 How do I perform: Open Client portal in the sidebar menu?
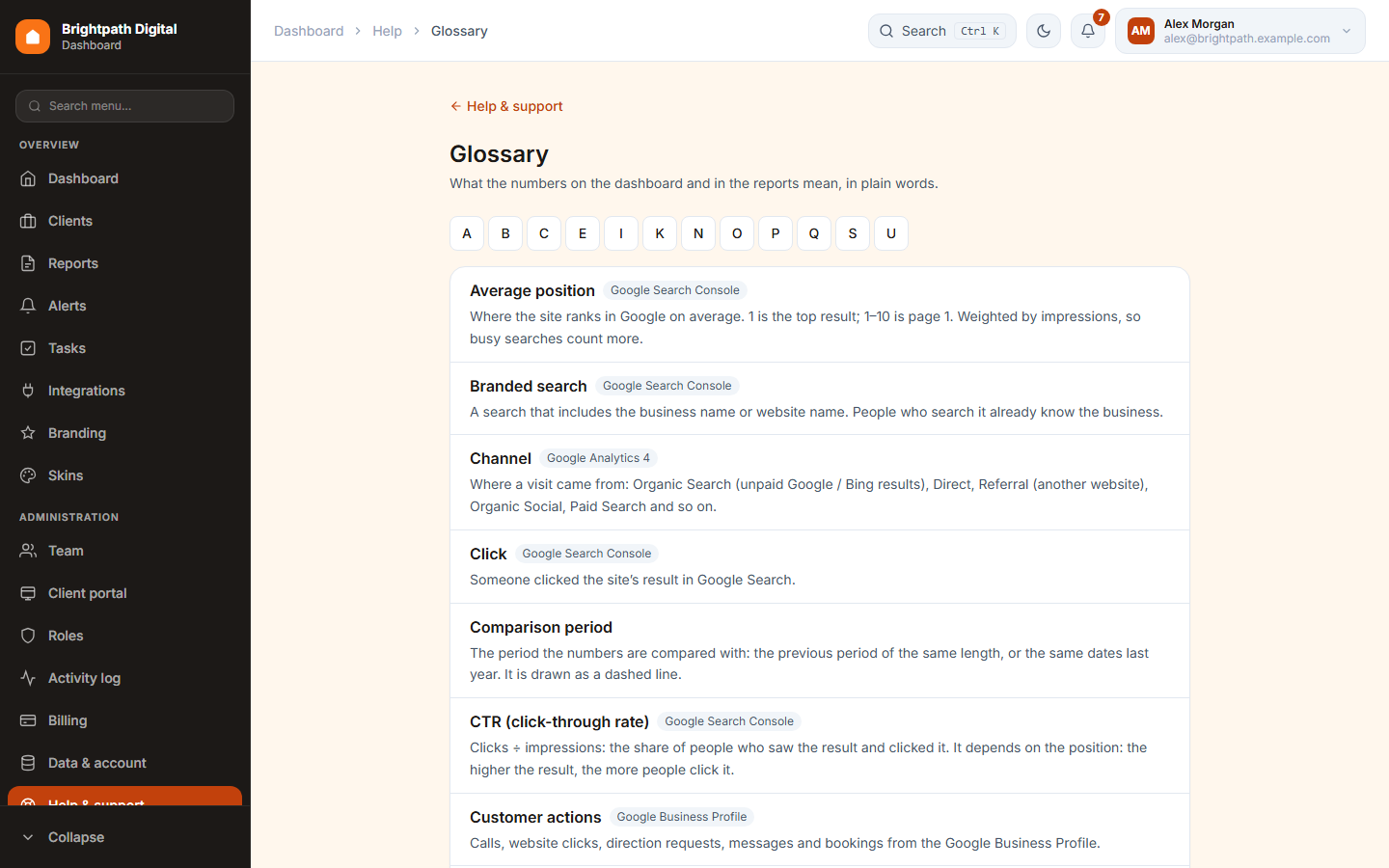pos(124,593)
